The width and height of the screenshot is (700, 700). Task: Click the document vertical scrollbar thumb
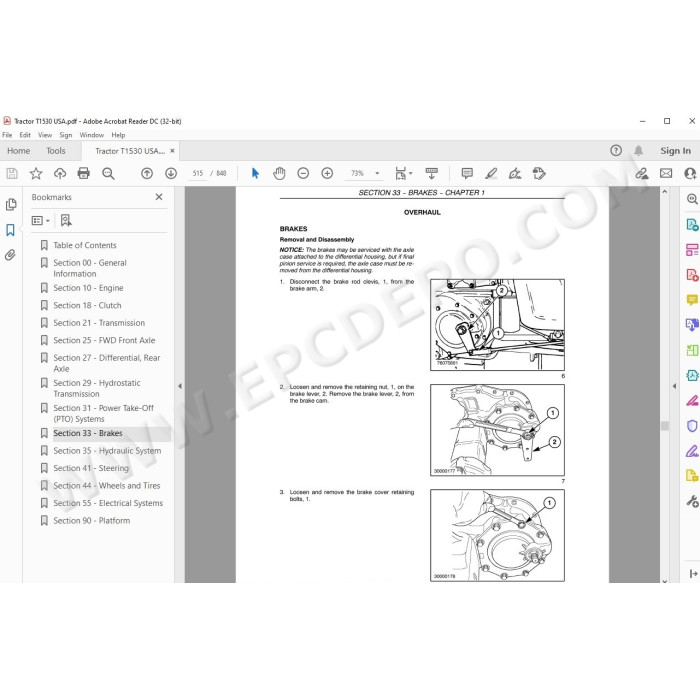(x=665, y=425)
